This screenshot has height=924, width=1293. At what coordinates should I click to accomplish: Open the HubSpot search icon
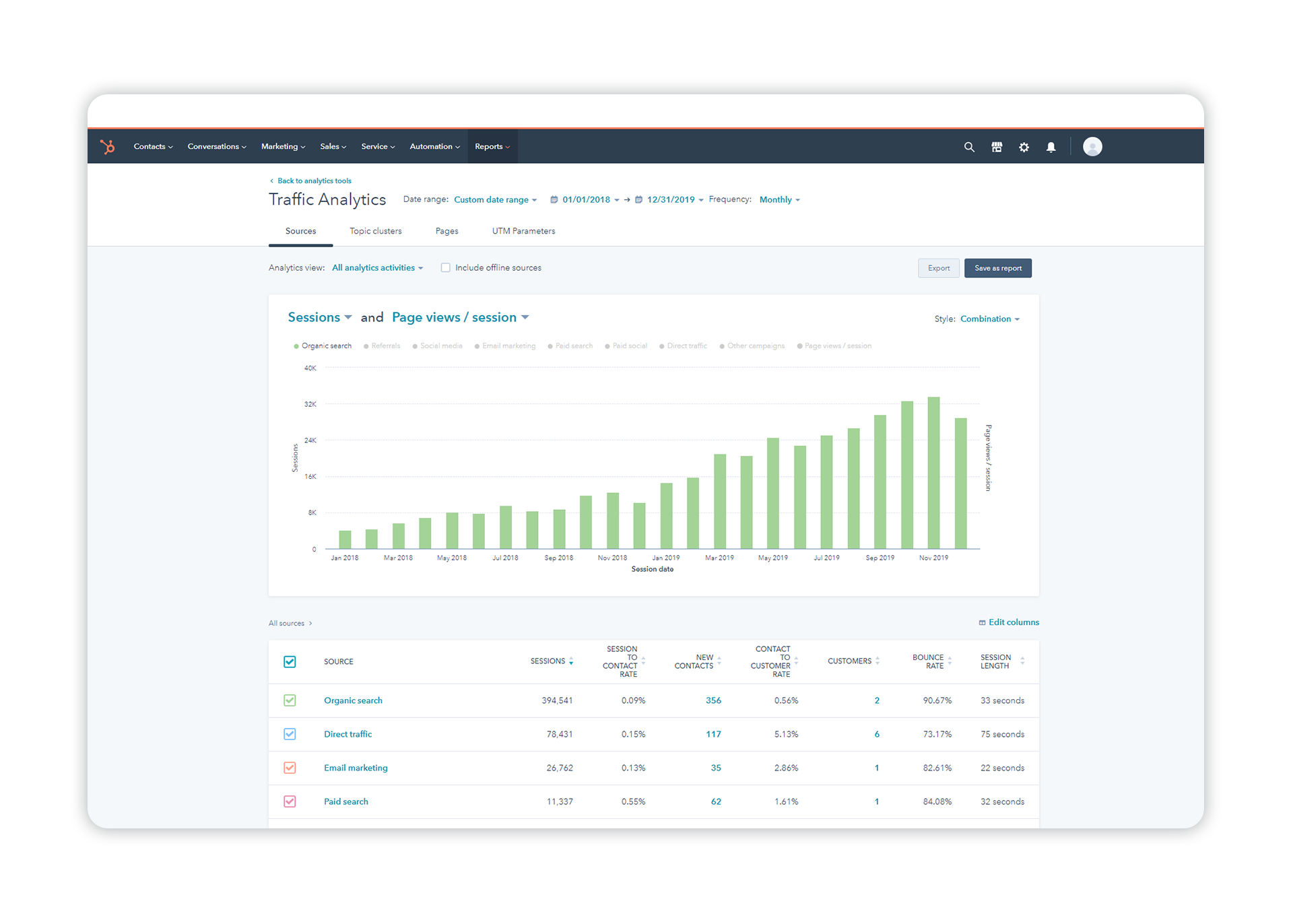pyautogui.click(x=969, y=146)
